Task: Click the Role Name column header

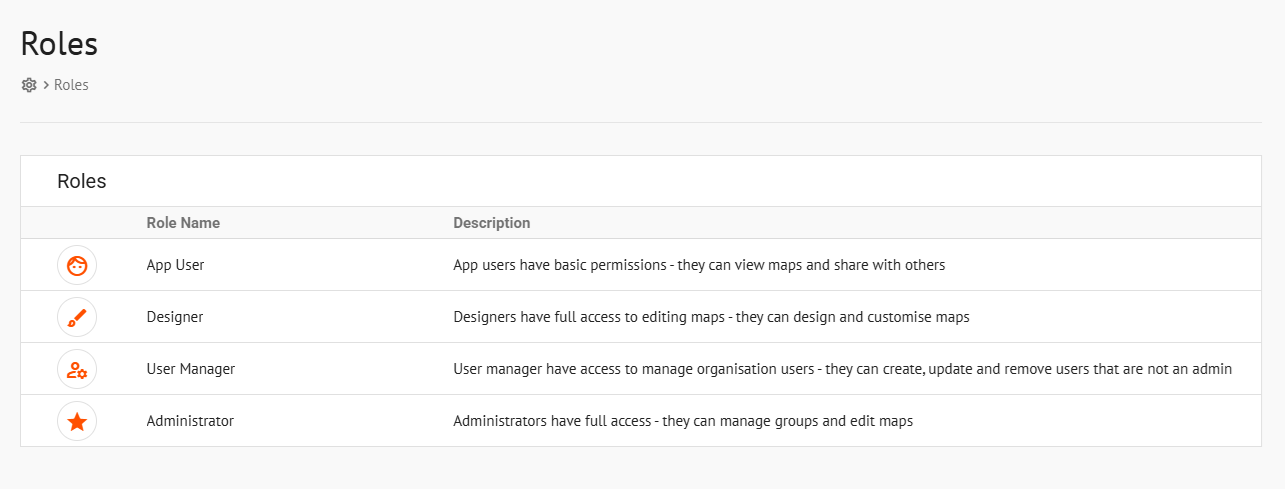Action: (183, 223)
